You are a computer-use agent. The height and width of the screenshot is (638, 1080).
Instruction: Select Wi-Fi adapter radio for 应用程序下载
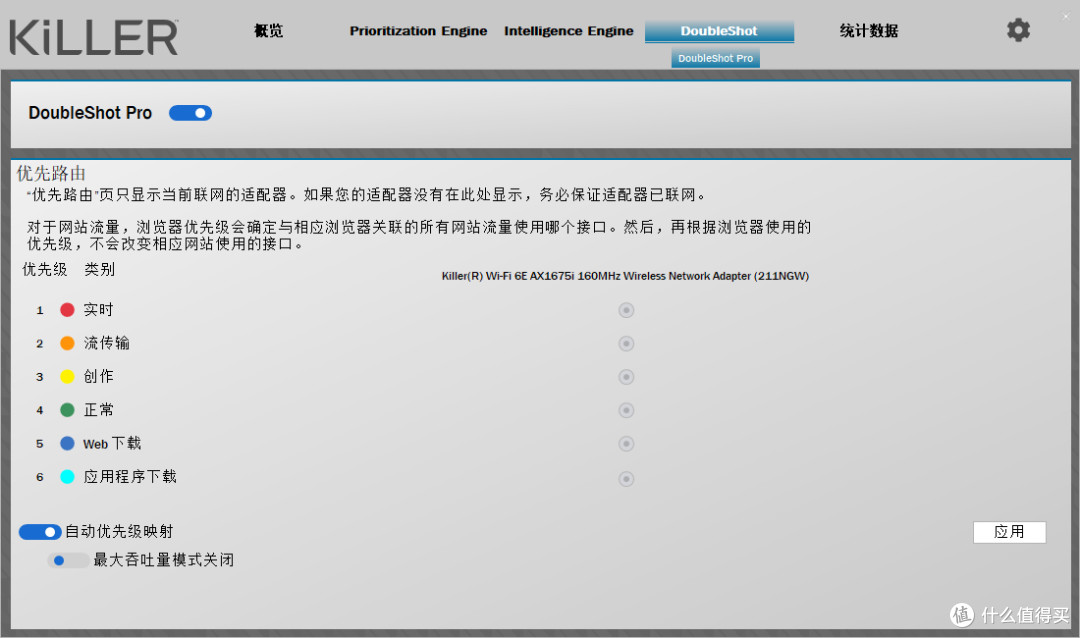click(x=626, y=478)
